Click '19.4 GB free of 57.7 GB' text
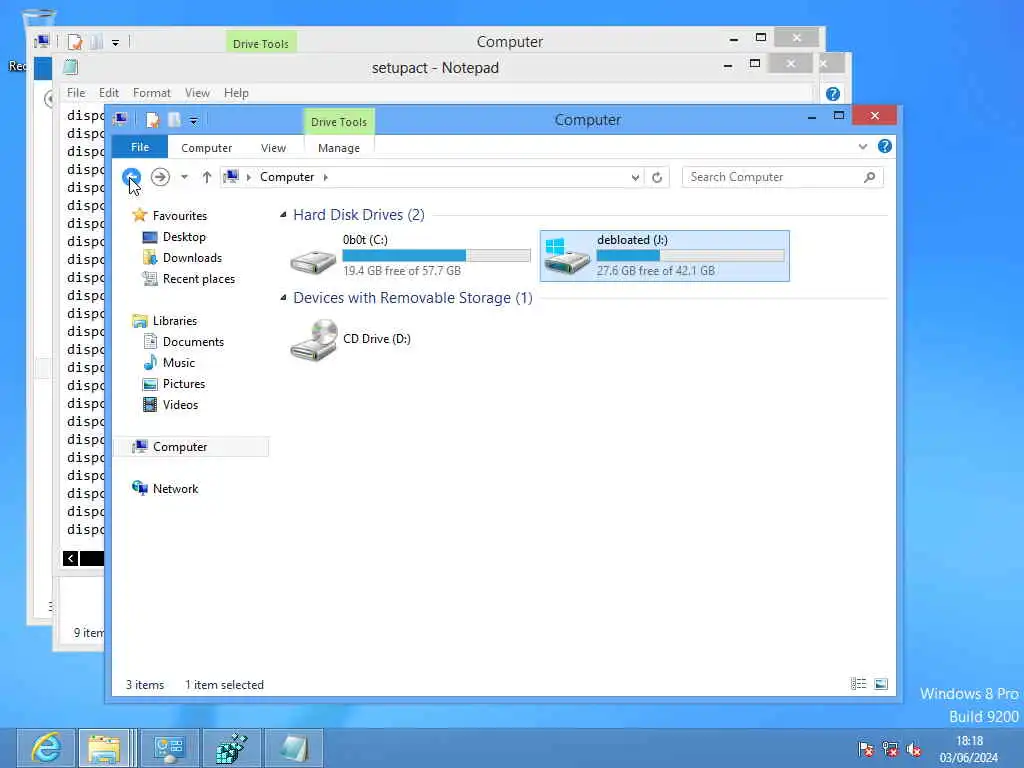This screenshot has width=1024, height=768. click(x=402, y=270)
